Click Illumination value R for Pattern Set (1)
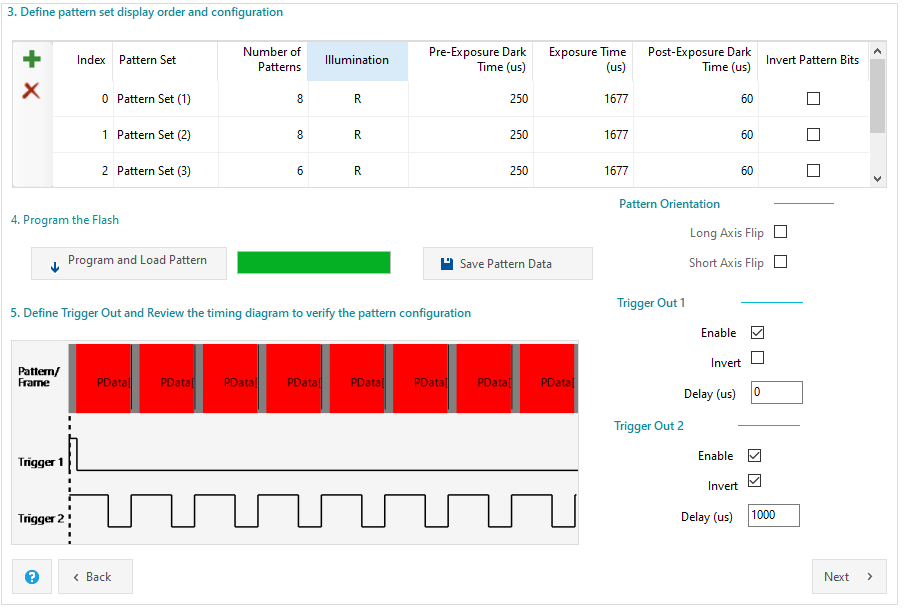 tap(358, 99)
